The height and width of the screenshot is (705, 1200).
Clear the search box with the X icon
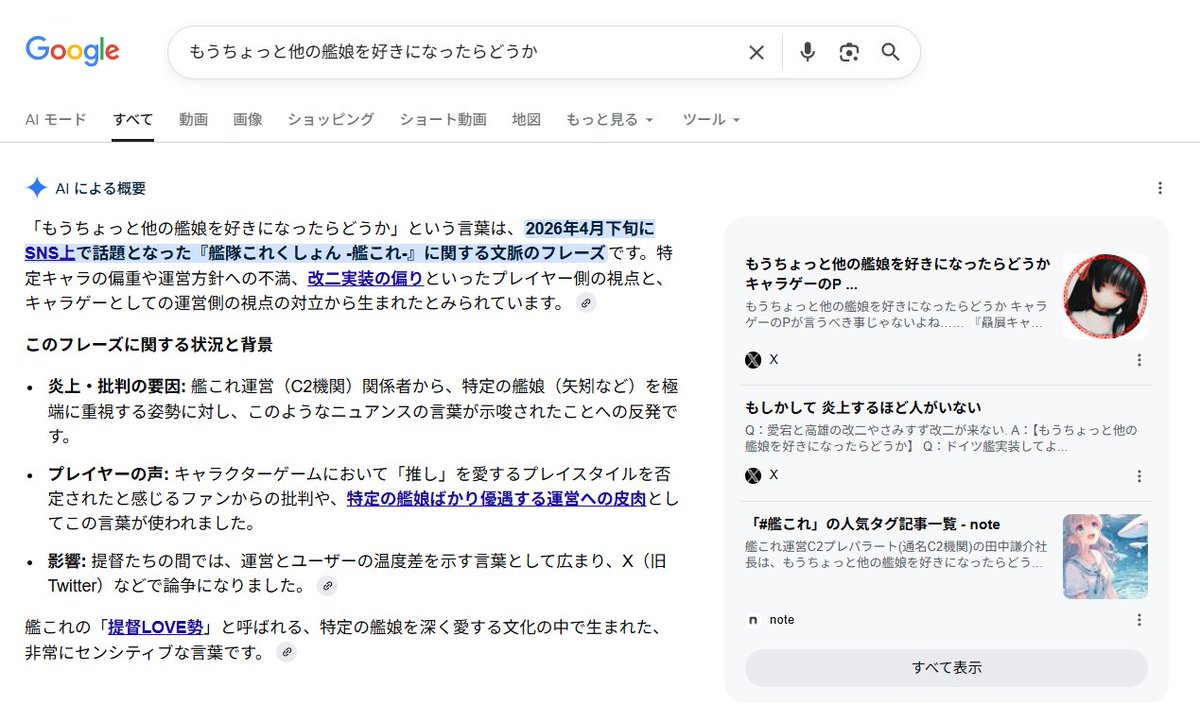point(756,52)
